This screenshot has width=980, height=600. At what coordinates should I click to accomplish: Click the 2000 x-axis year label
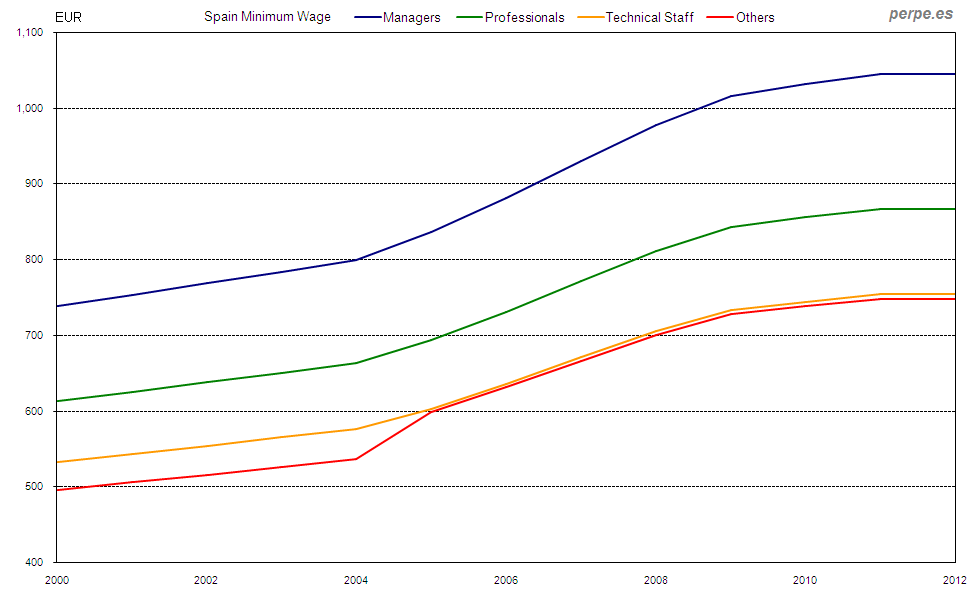pos(57,579)
